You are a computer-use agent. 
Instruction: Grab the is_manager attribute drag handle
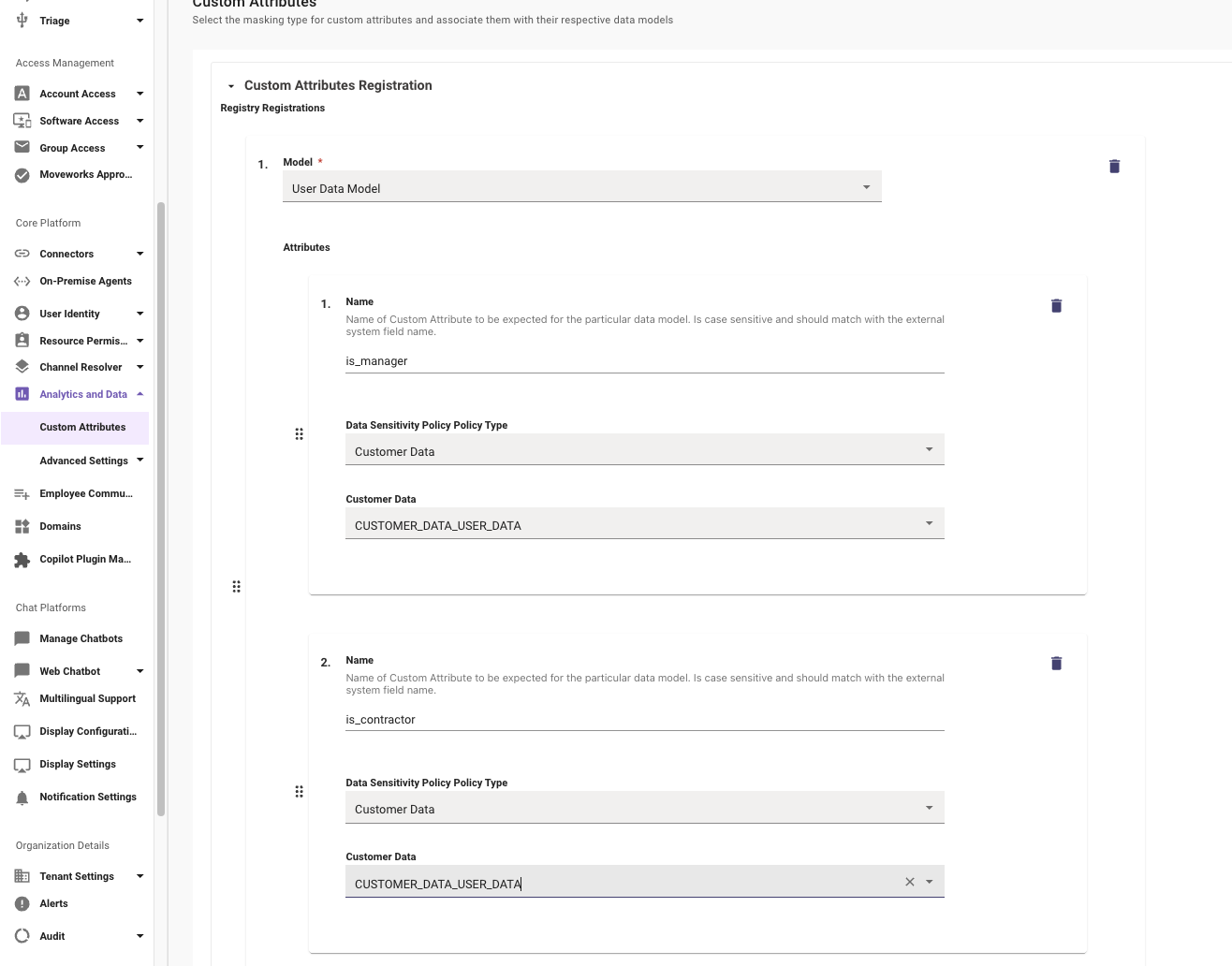(299, 433)
